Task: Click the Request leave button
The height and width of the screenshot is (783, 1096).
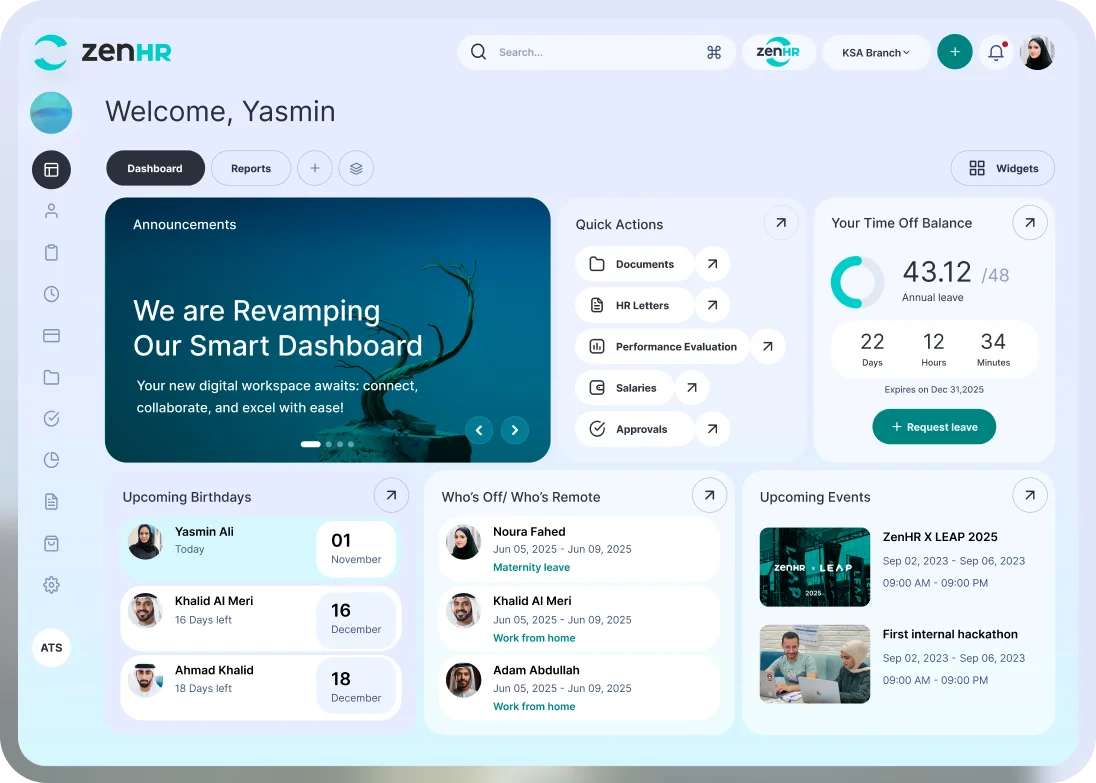Action: 934,426
